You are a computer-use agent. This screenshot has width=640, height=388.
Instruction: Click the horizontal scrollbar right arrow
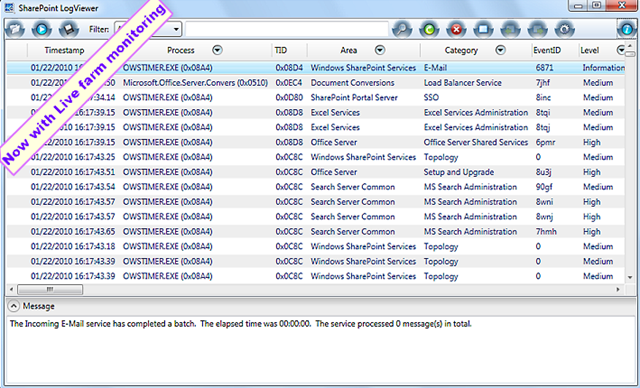(618, 289)
